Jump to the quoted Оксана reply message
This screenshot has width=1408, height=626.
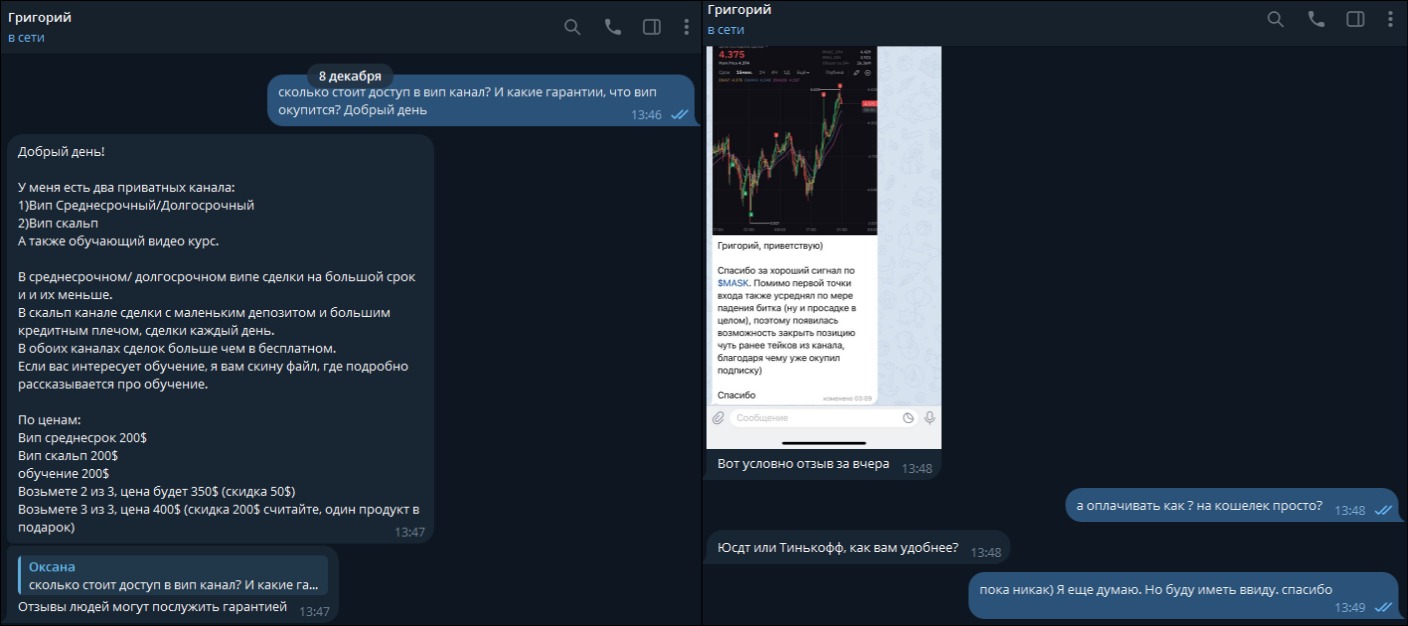click(x=172, y=576)
